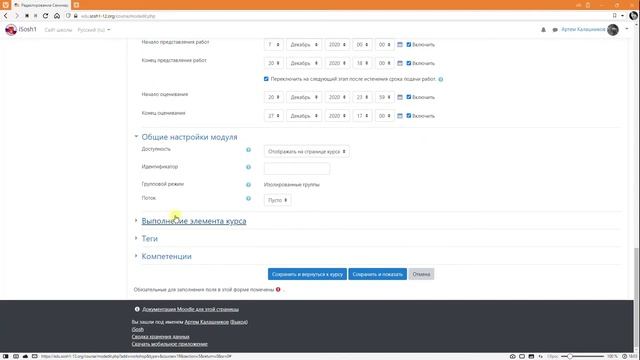Open the user menu dropdown arrow
Image resolution: width=640 pixels, height=360 pixels.
pyautogui.click(x=627, y=29)
